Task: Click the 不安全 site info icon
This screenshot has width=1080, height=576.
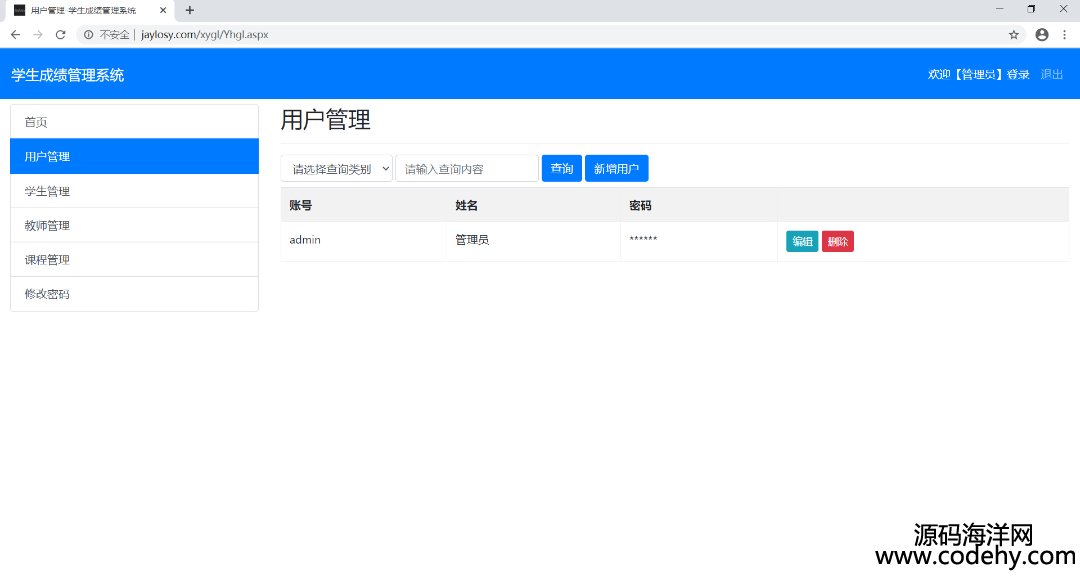Action: tap(89, 34)
